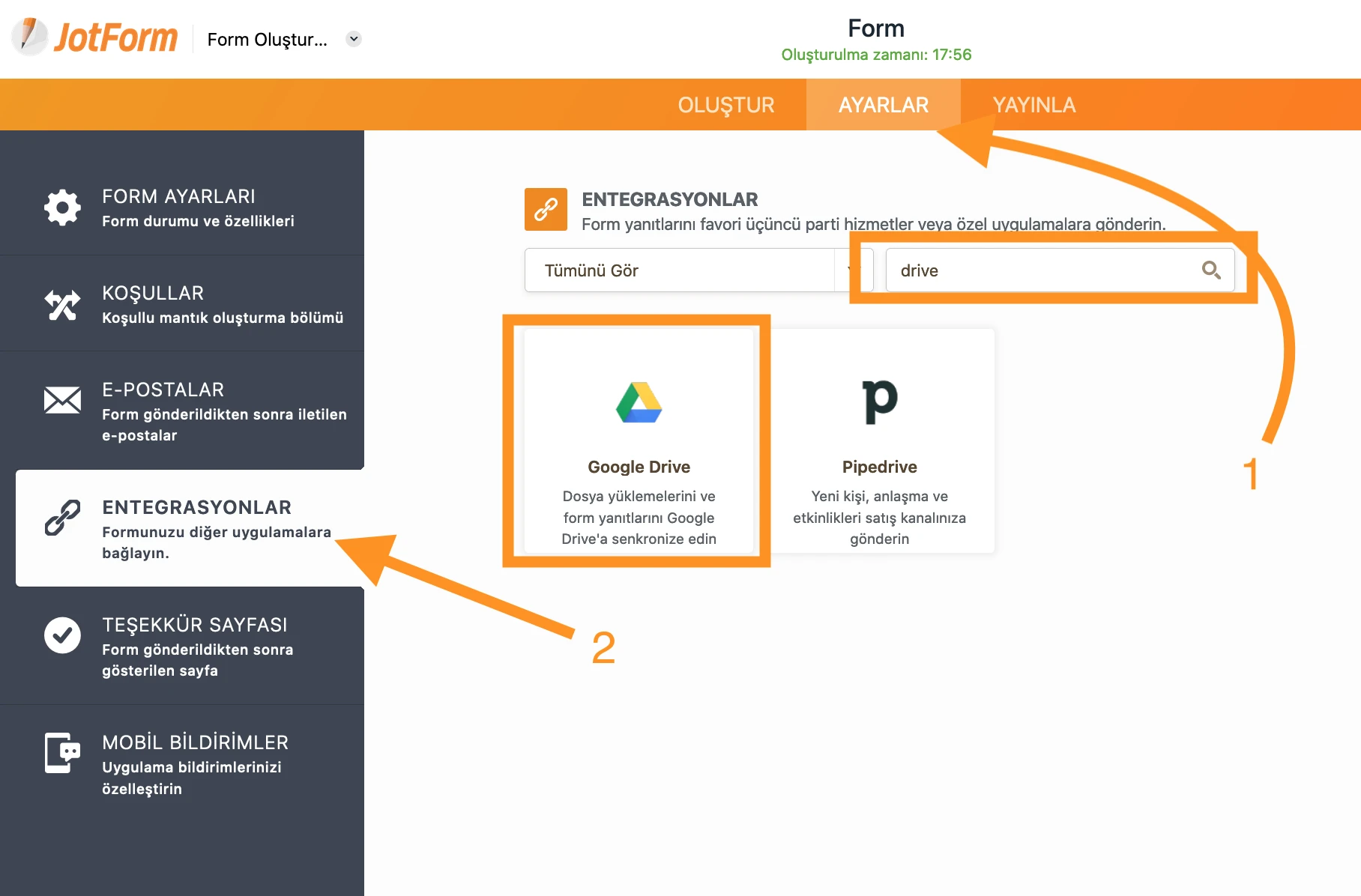Open the Form Ayarları gear icon
Screen dimensions: 1361x896
[x=62, y=208]
